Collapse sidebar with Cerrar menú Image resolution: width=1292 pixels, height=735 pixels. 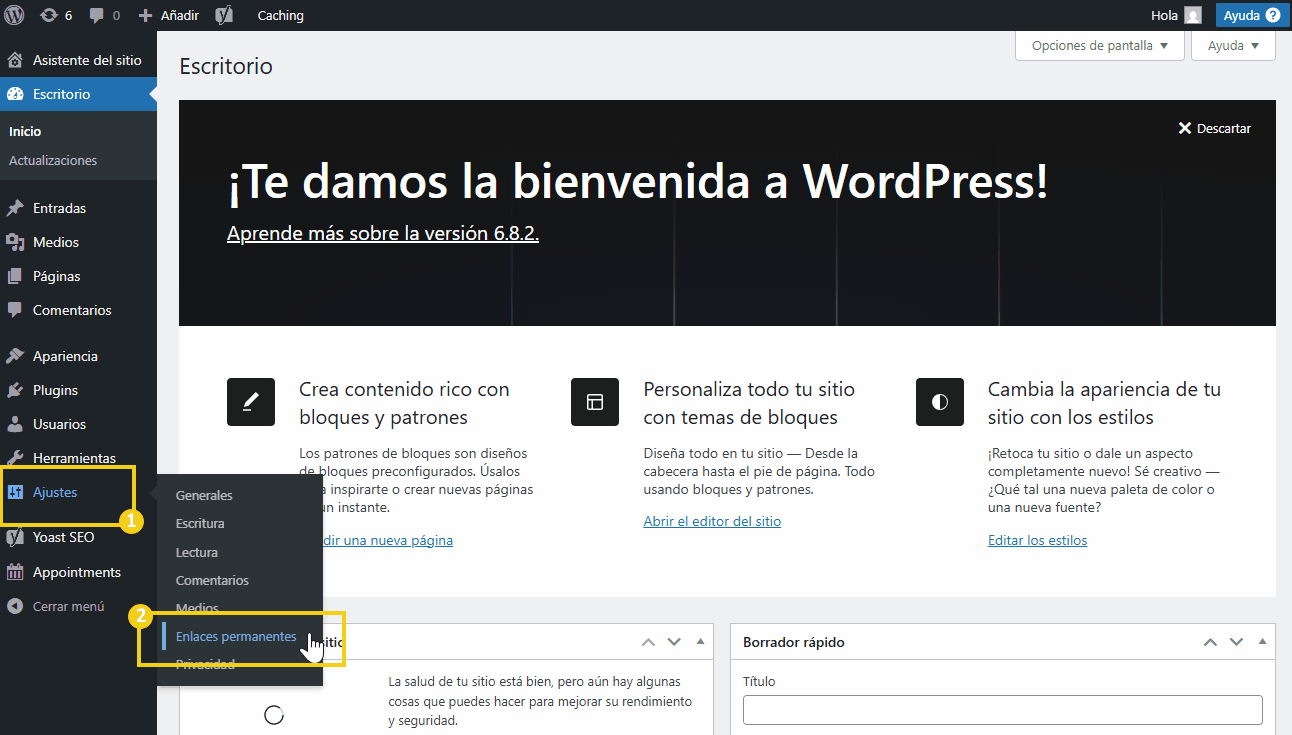(x=68, y=606)
